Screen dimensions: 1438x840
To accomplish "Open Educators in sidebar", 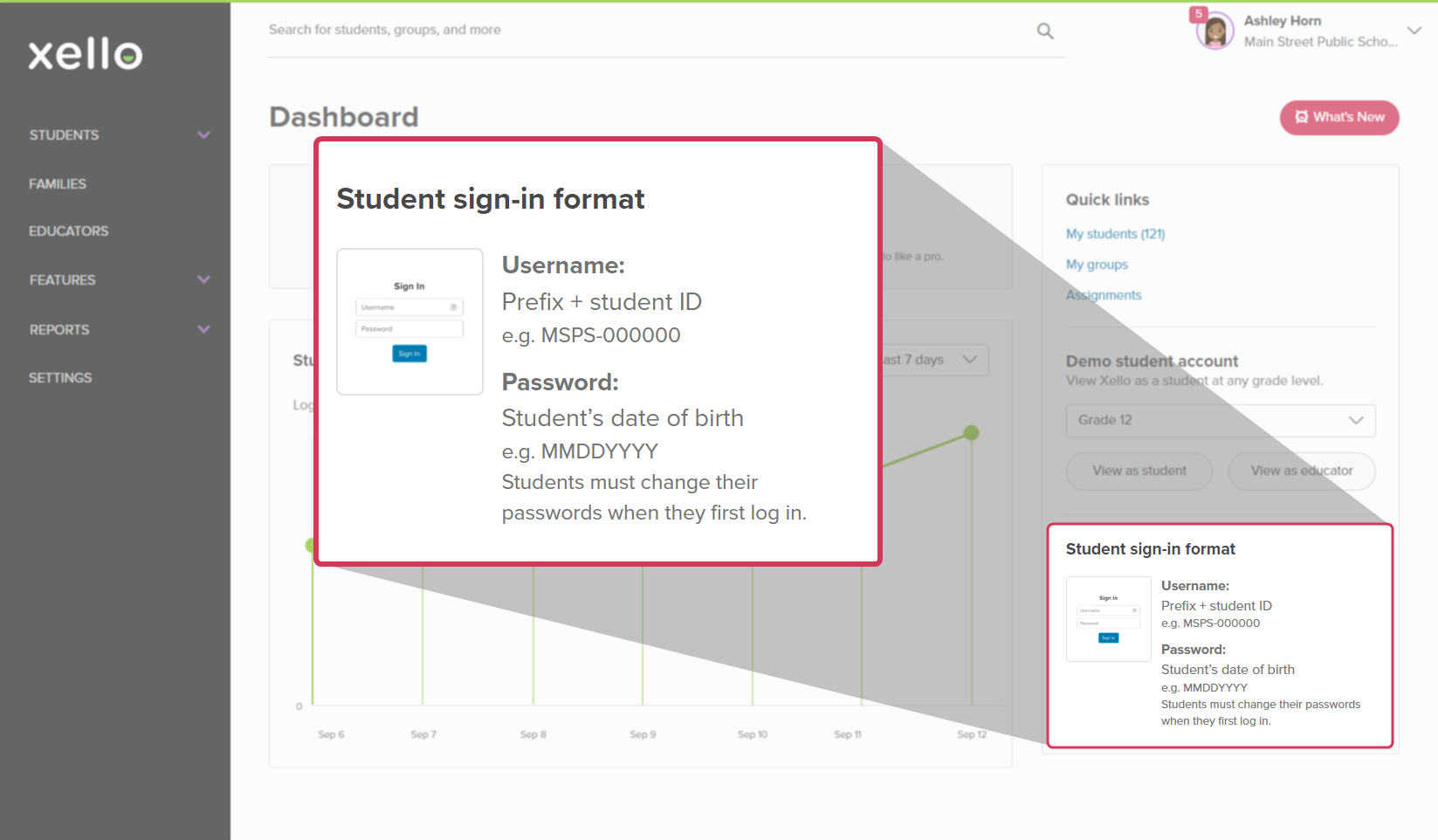I will (69, 231).
